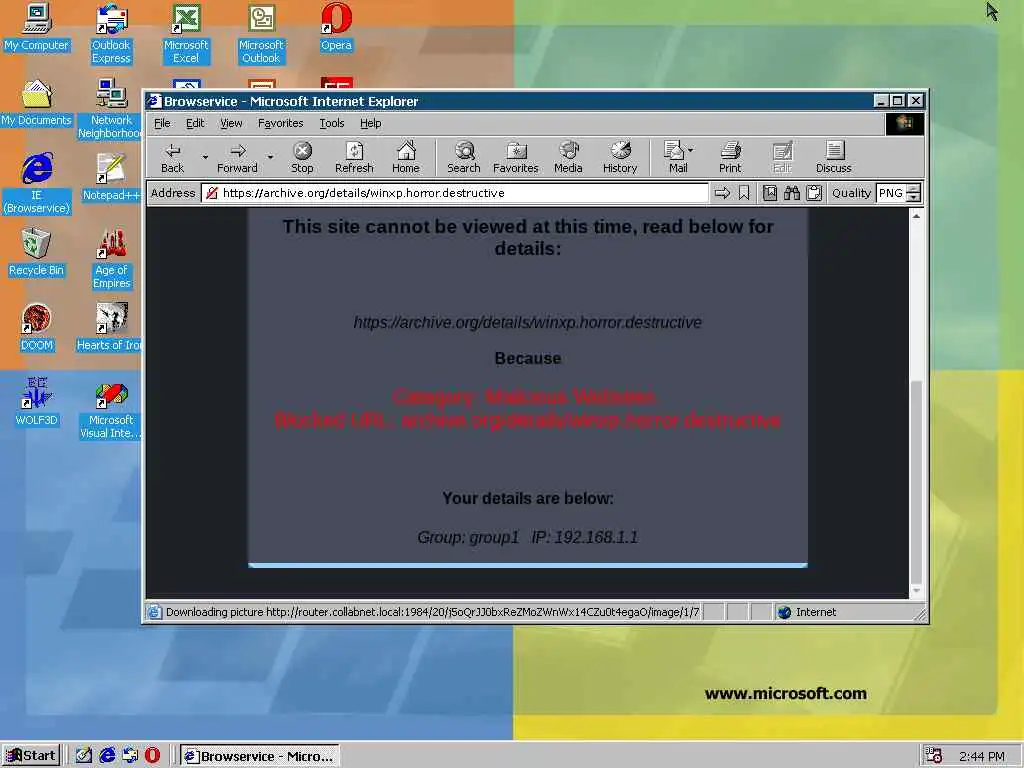Screen dimensions: 1024x768
Task: Open IE (Browservice) desktop icon
Action: click(37, 184)
